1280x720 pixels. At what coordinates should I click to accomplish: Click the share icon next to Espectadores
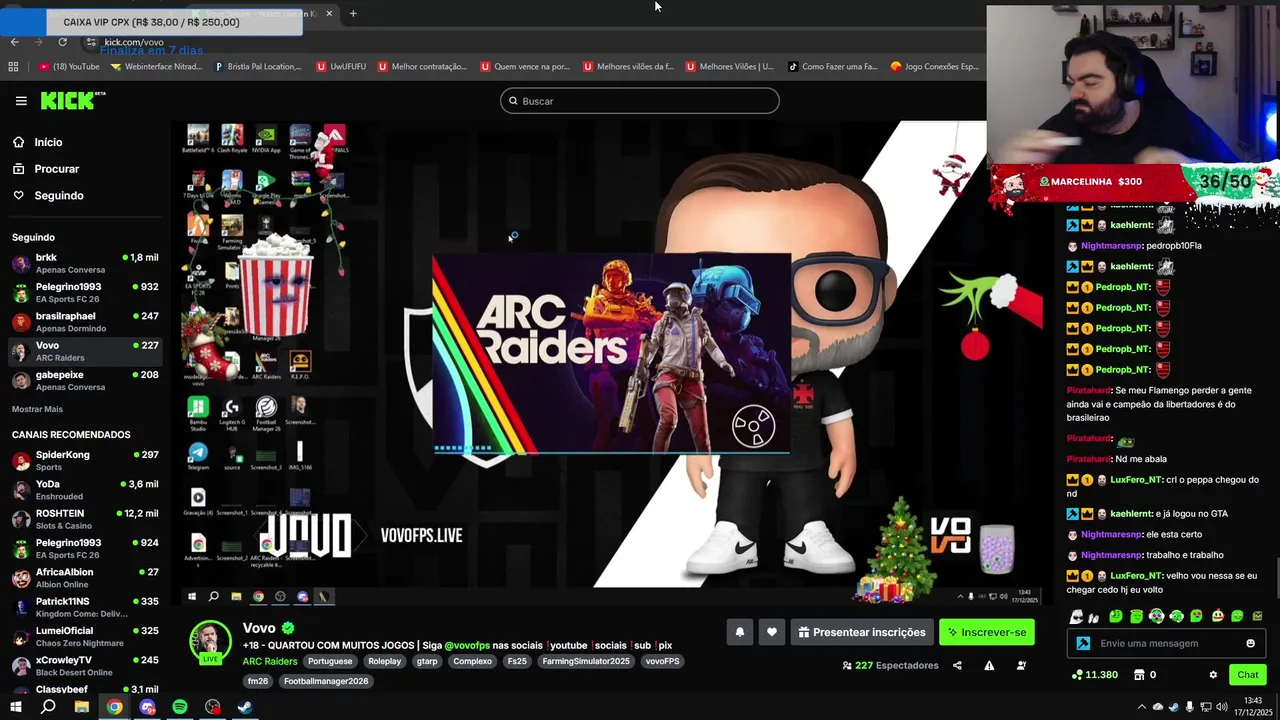click(957, 665)
